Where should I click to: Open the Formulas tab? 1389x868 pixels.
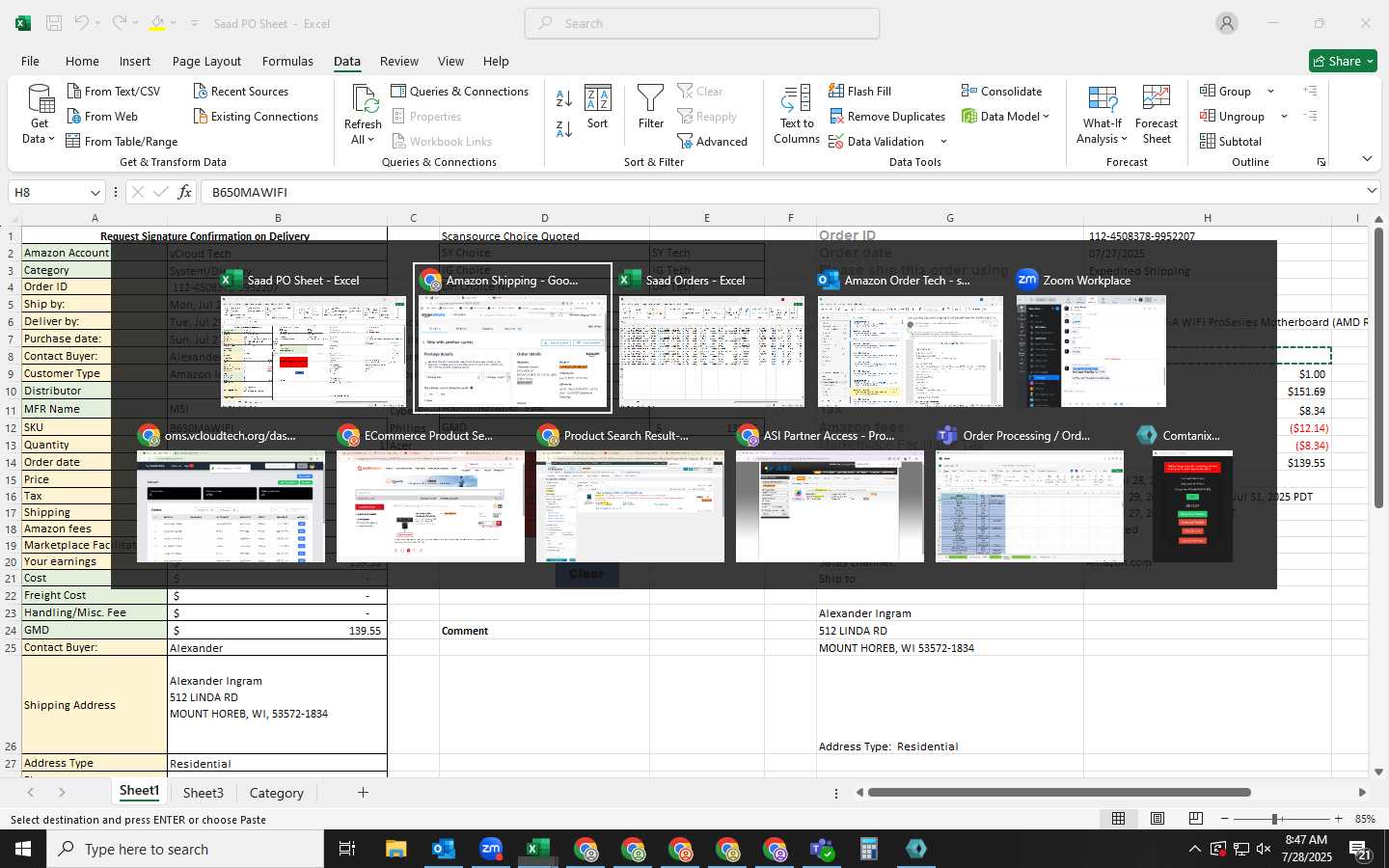point(287,61)
